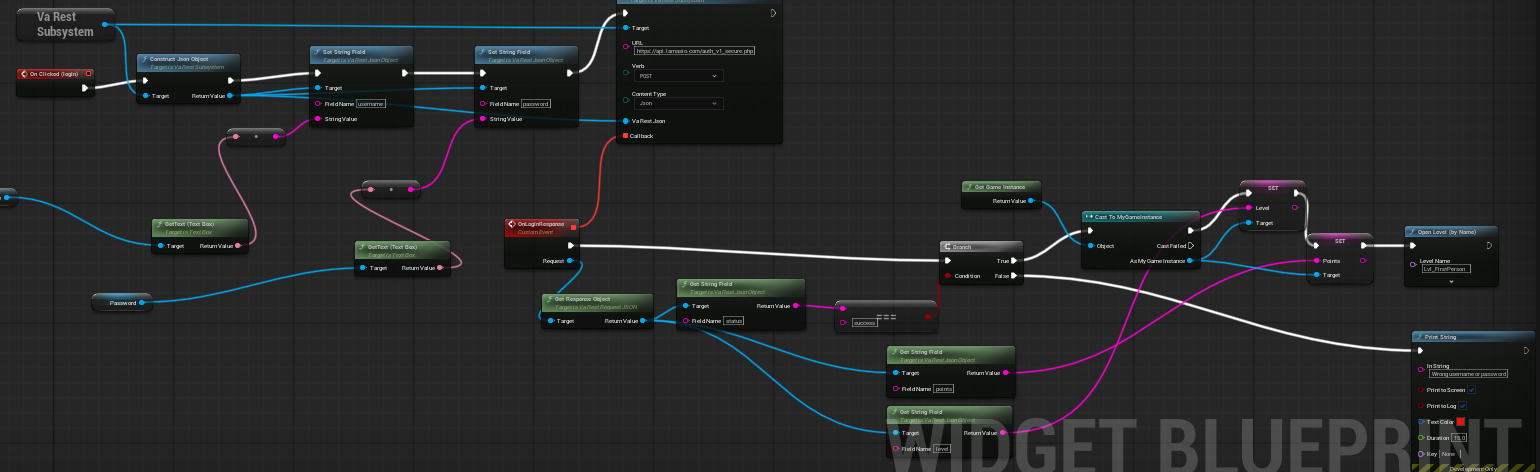The height and width of the screenshot is (472, 1540).
Task: Toggle the Print to Log checkbox
Action: point(1462,405)
